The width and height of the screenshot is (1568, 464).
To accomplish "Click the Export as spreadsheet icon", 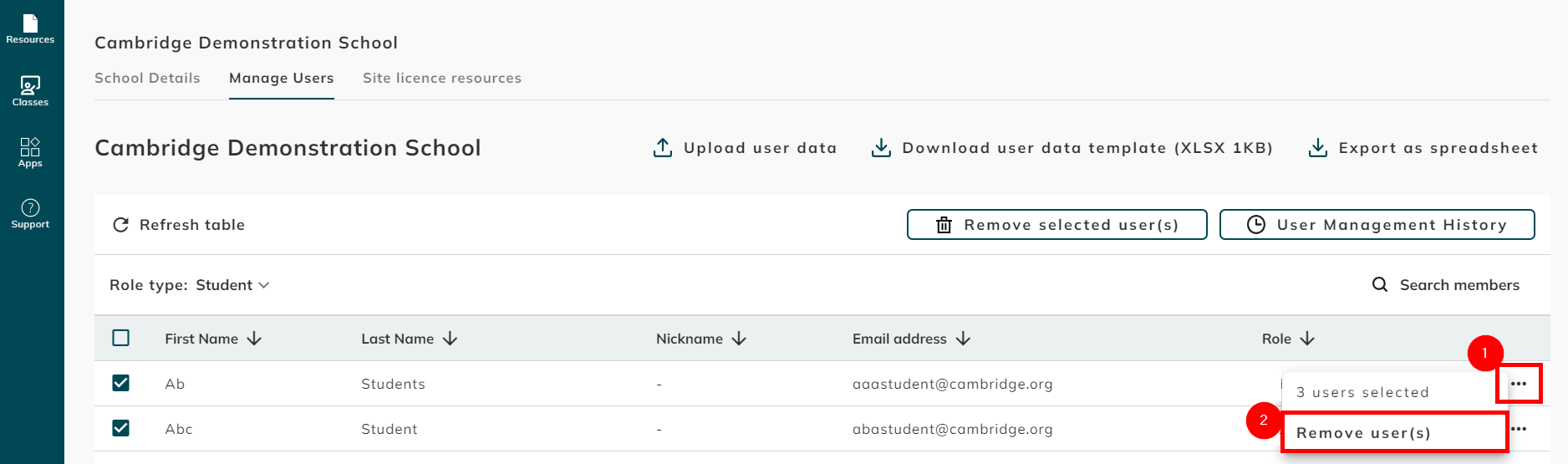I will 1318,148.
